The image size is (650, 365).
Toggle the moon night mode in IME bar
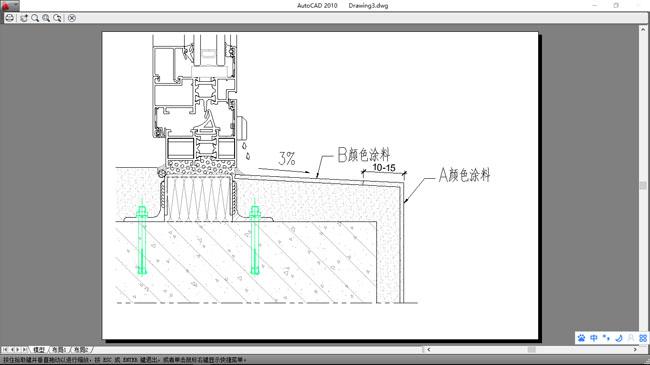pos(618,338)
